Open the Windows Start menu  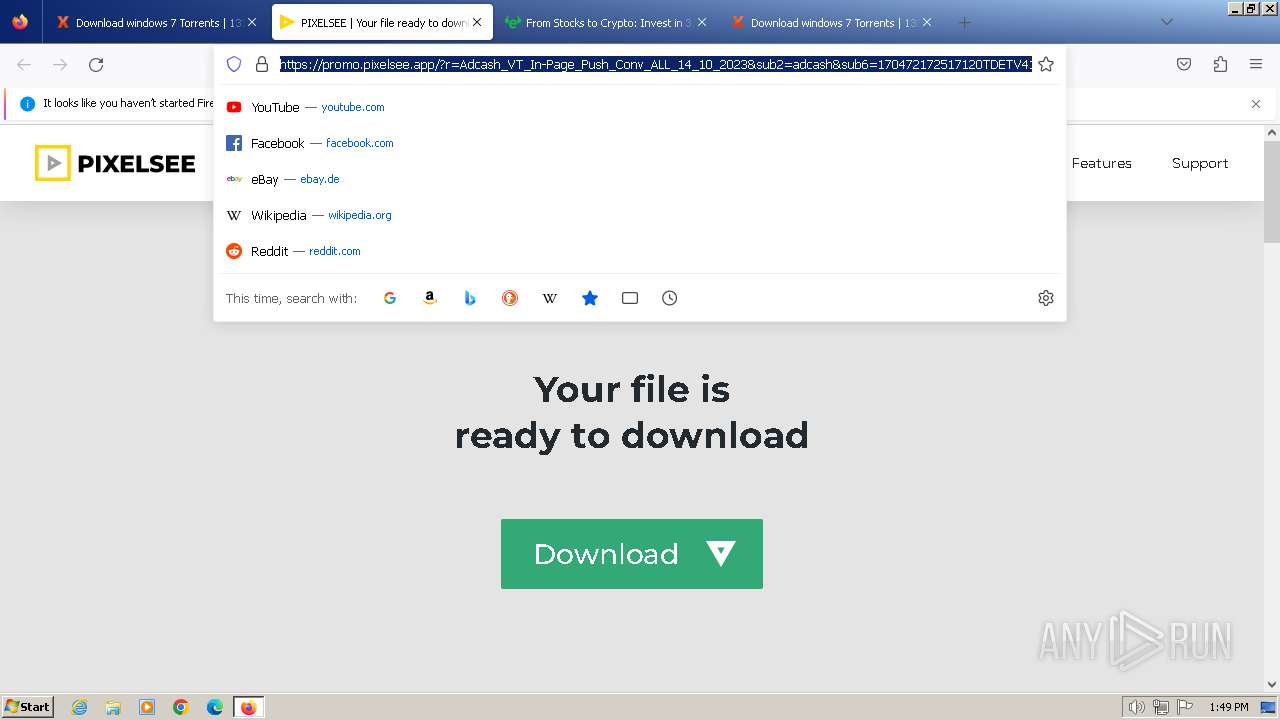28,707
